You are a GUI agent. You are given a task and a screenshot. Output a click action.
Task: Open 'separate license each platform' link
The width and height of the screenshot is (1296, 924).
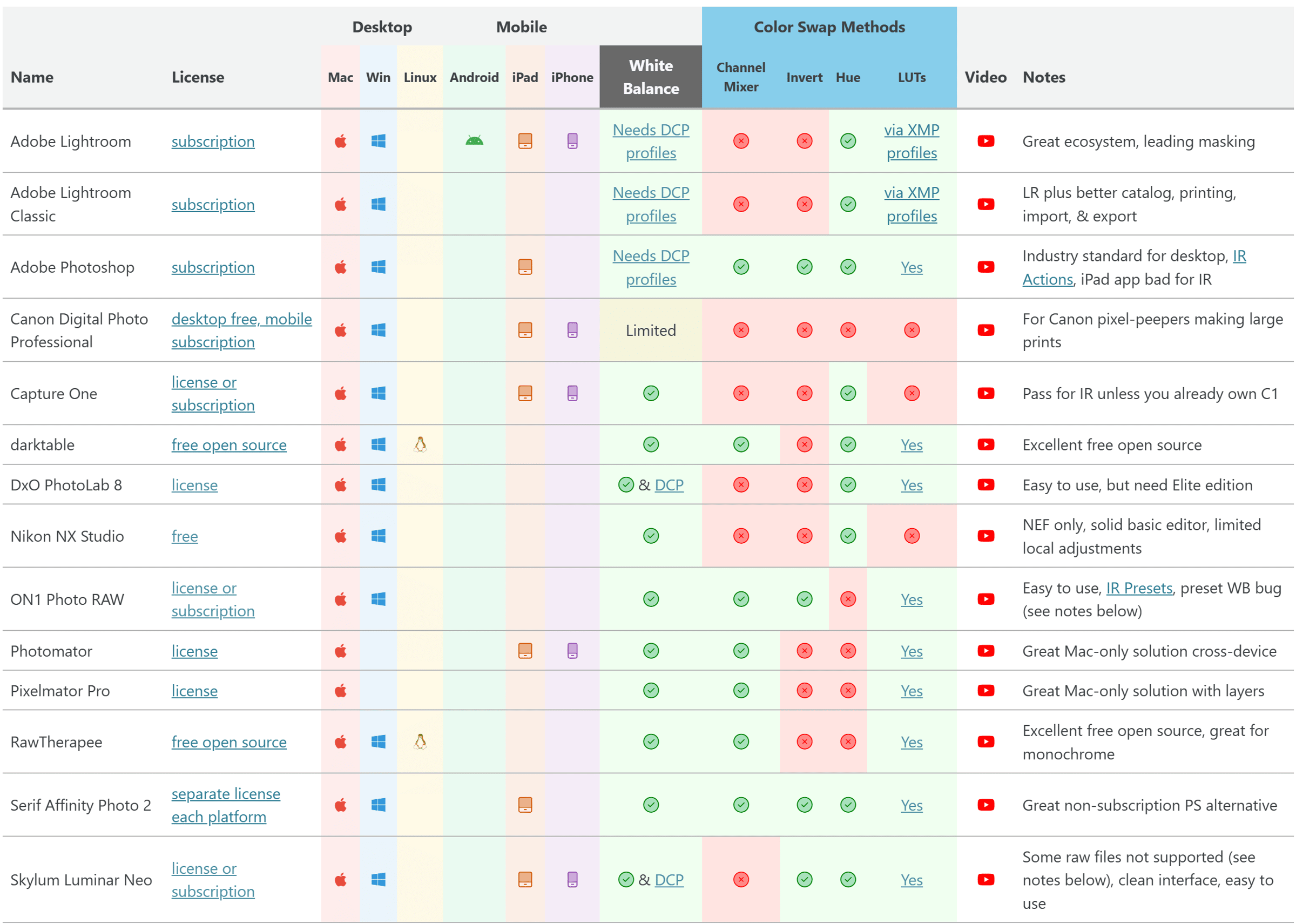point(225,806)
